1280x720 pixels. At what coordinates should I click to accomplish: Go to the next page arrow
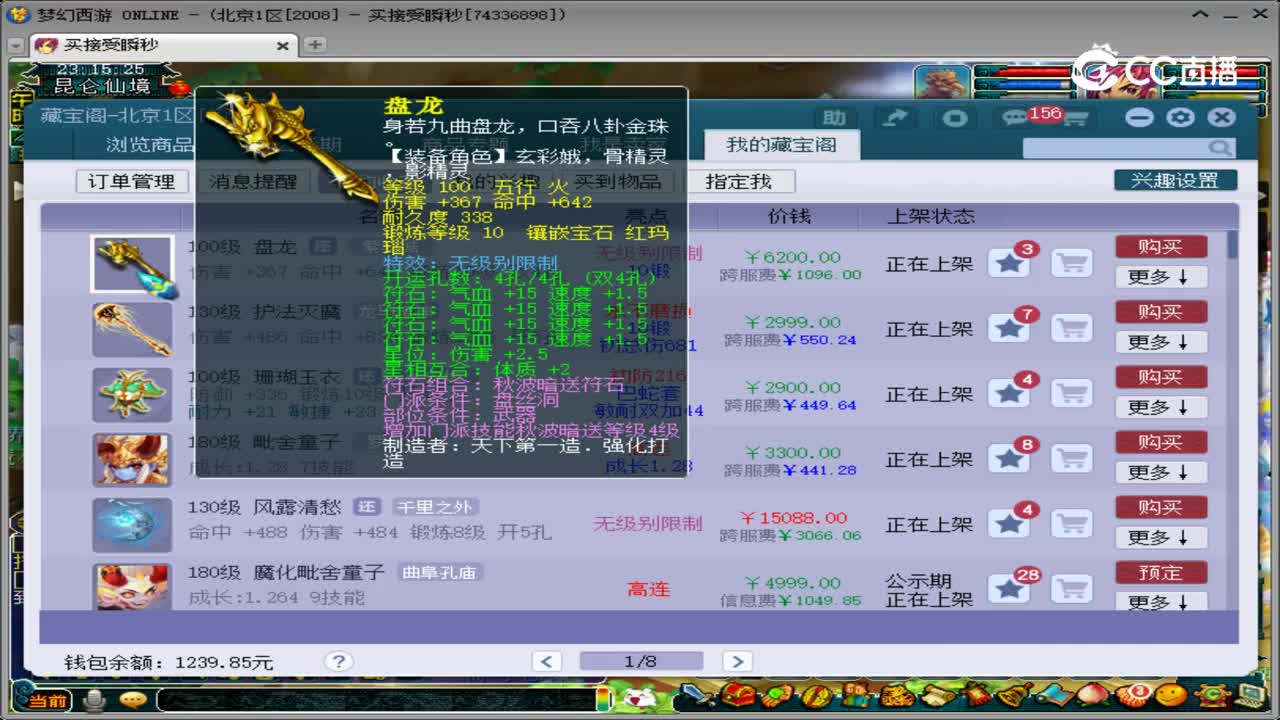pos(736,661)
